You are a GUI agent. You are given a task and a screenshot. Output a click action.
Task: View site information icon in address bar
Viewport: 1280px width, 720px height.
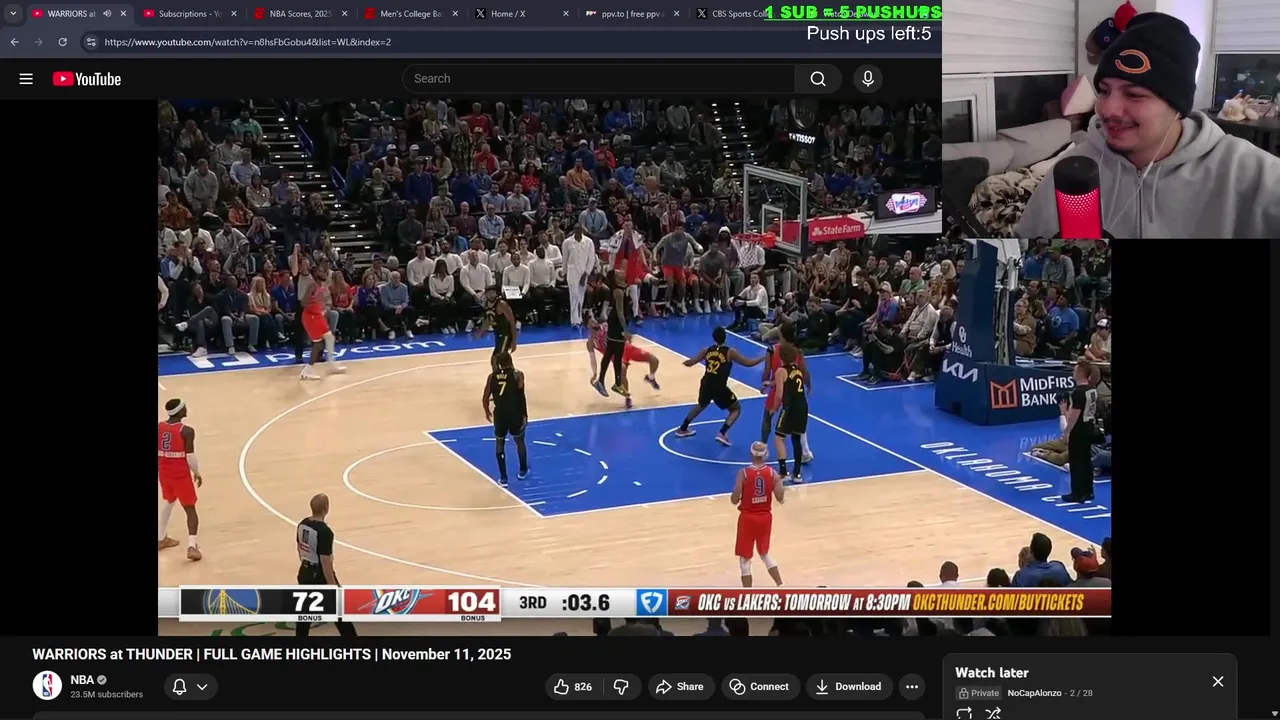91,42
